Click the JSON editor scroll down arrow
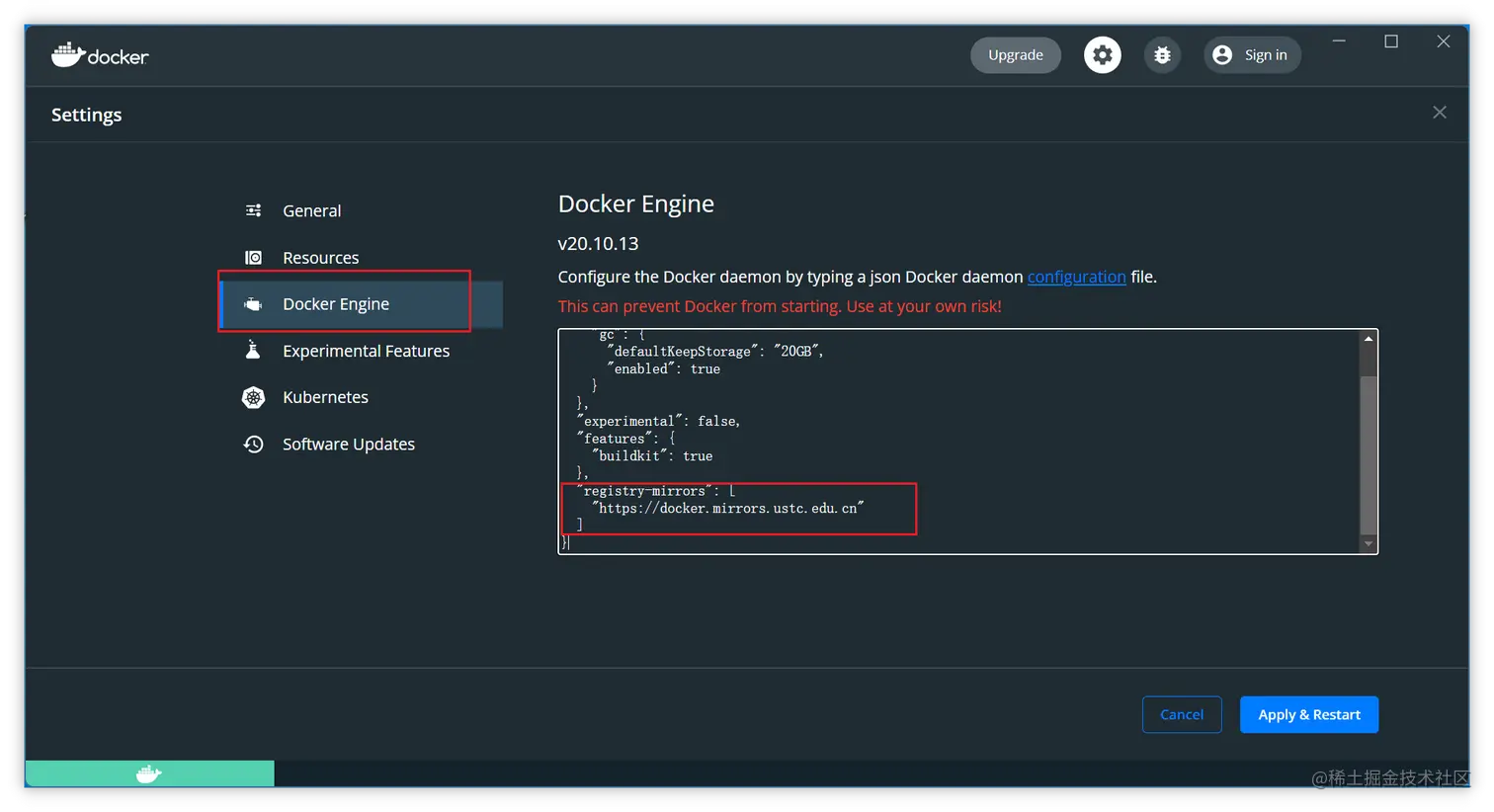The width and height of the screenshot is (1494, 812). pyautogui.click(x=1369, y=543)
